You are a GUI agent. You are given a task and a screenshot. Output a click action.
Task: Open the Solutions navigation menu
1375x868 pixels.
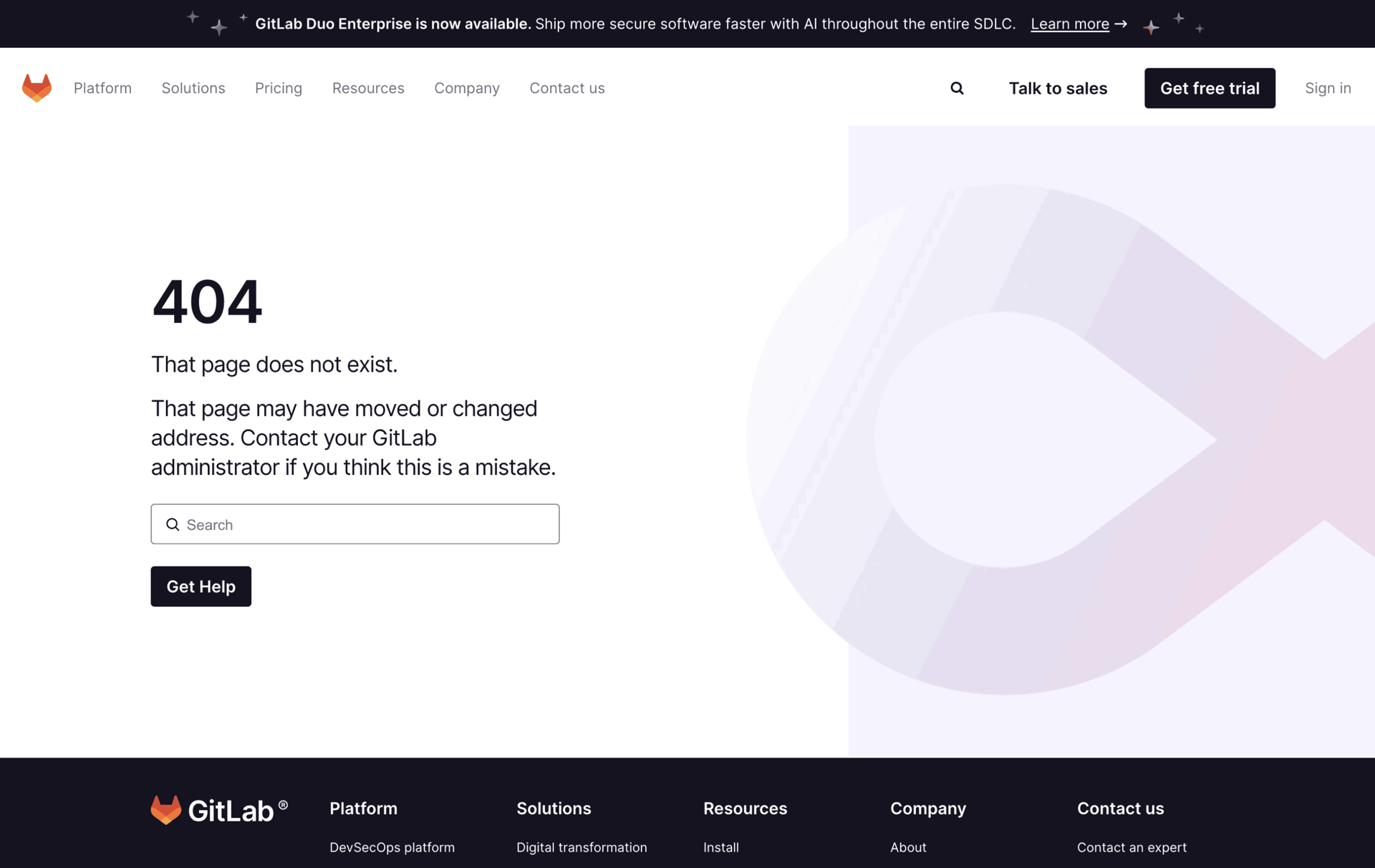(x=193, y=88)
